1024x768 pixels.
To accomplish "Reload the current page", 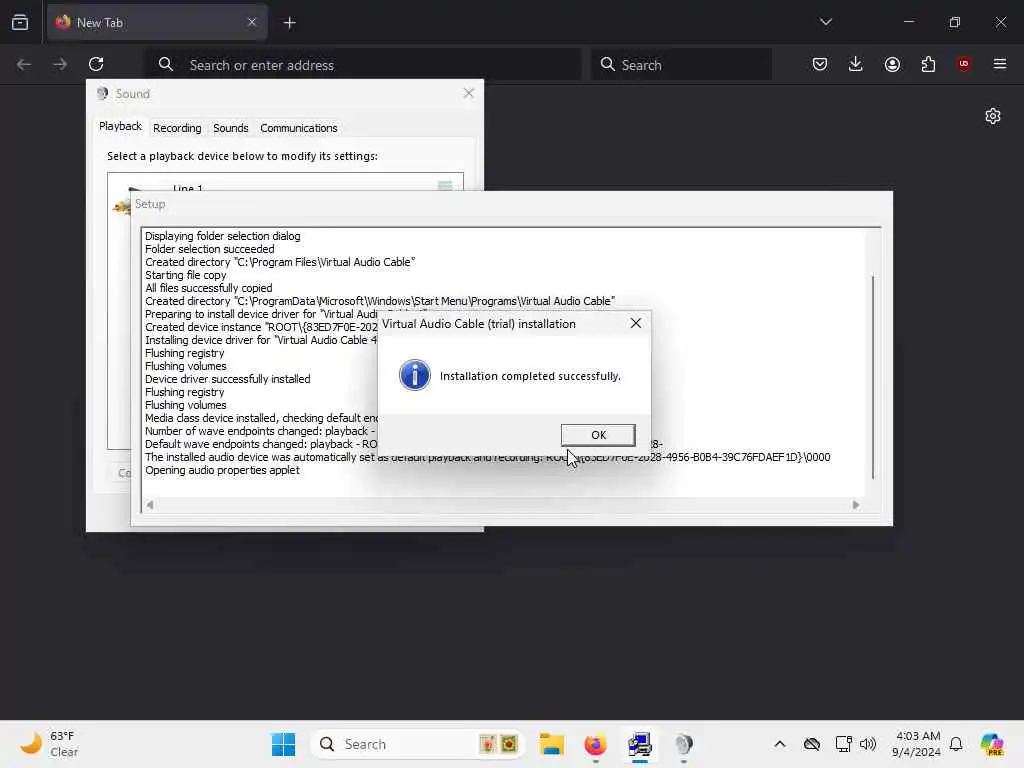I will point(96,64).
